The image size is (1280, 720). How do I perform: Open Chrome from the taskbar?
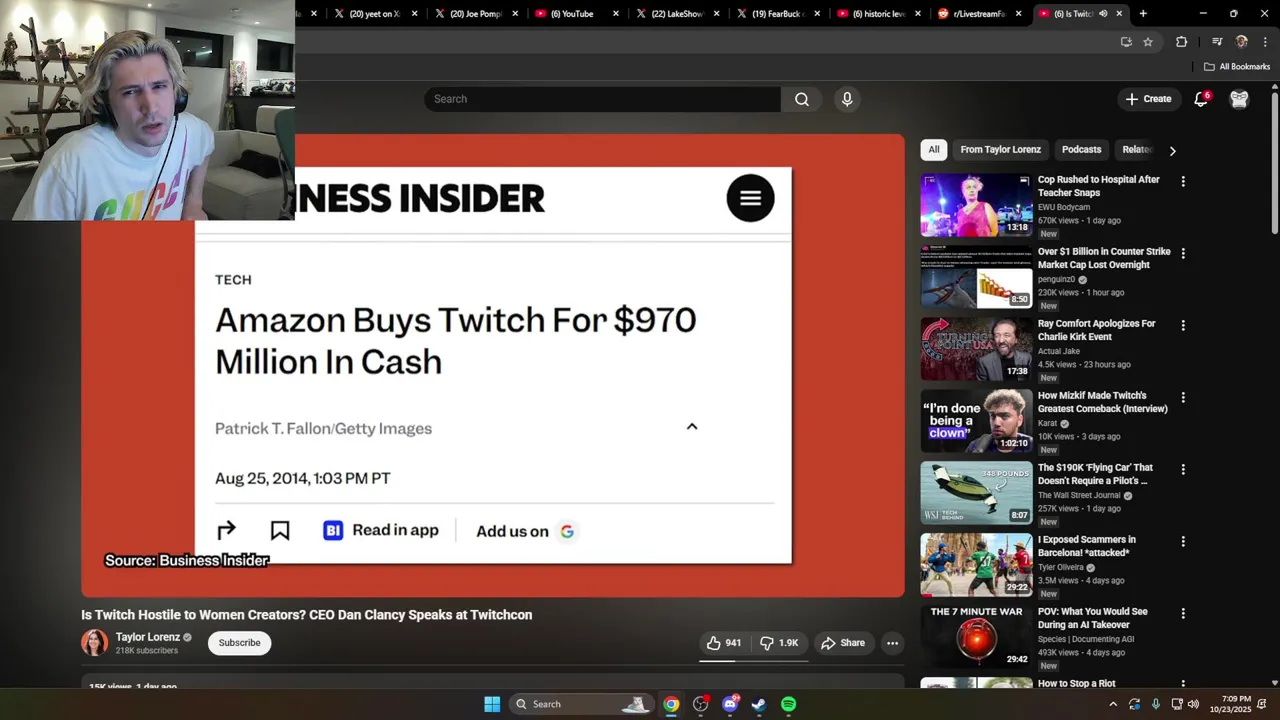coord(671,704)
